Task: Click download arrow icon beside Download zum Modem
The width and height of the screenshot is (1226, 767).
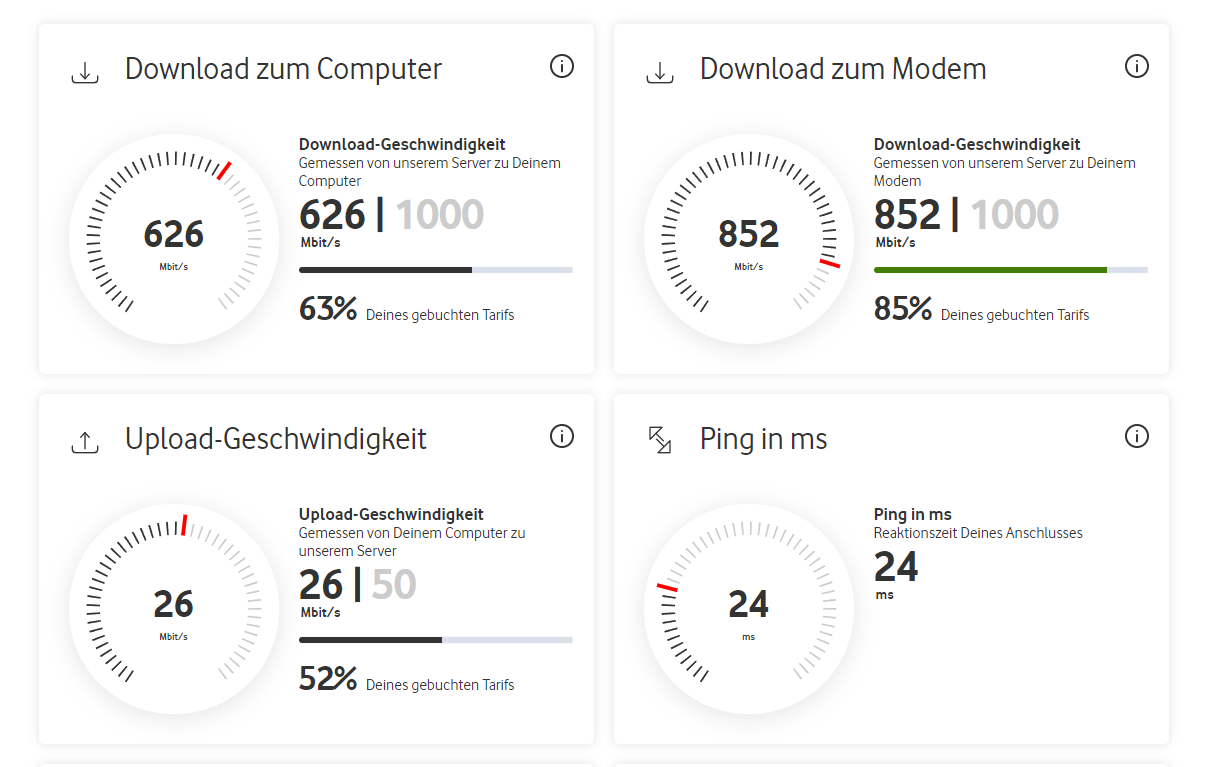Action: coord(660,73)
